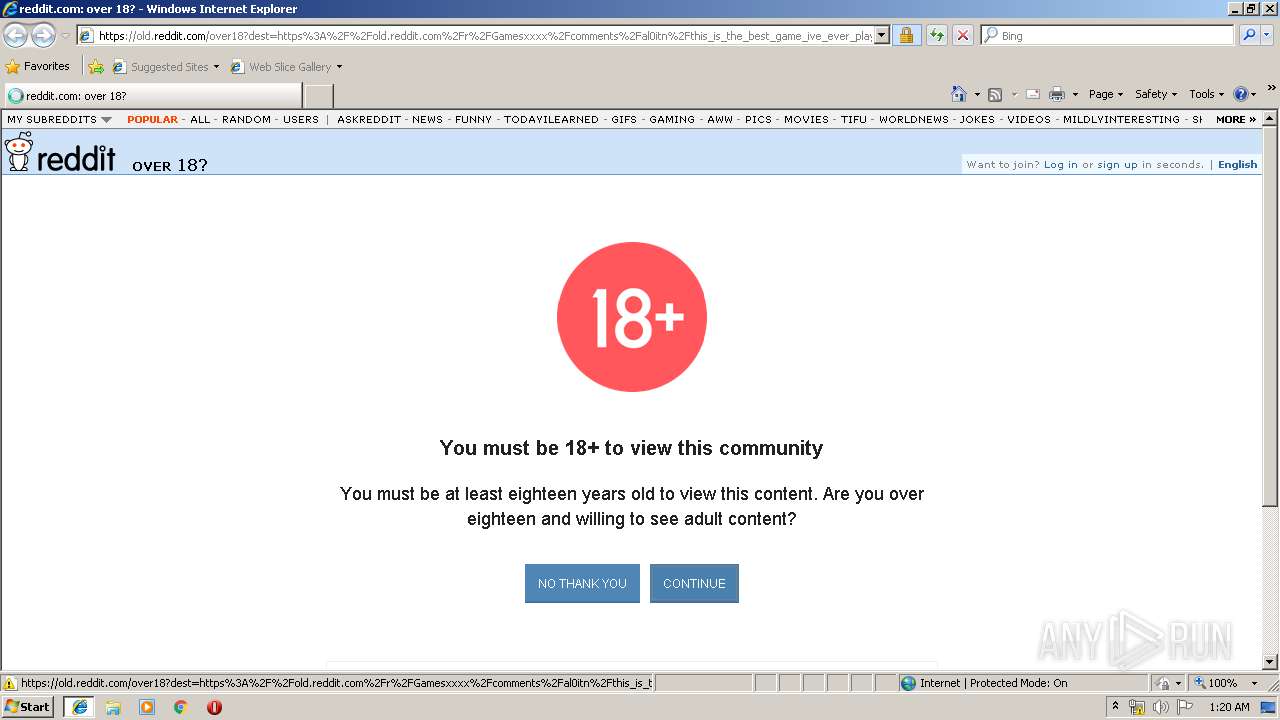Click the taskbar clock showing 1:20 AM
The width and height of the screenshot is (1280, 720).
[x=1229, y=707]
